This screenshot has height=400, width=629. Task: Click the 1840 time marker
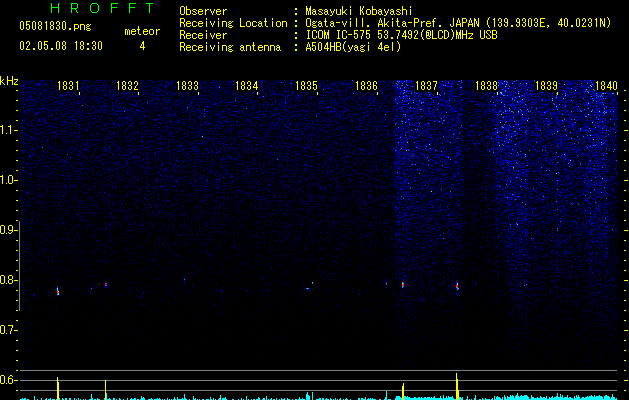(x=606, y=86)
